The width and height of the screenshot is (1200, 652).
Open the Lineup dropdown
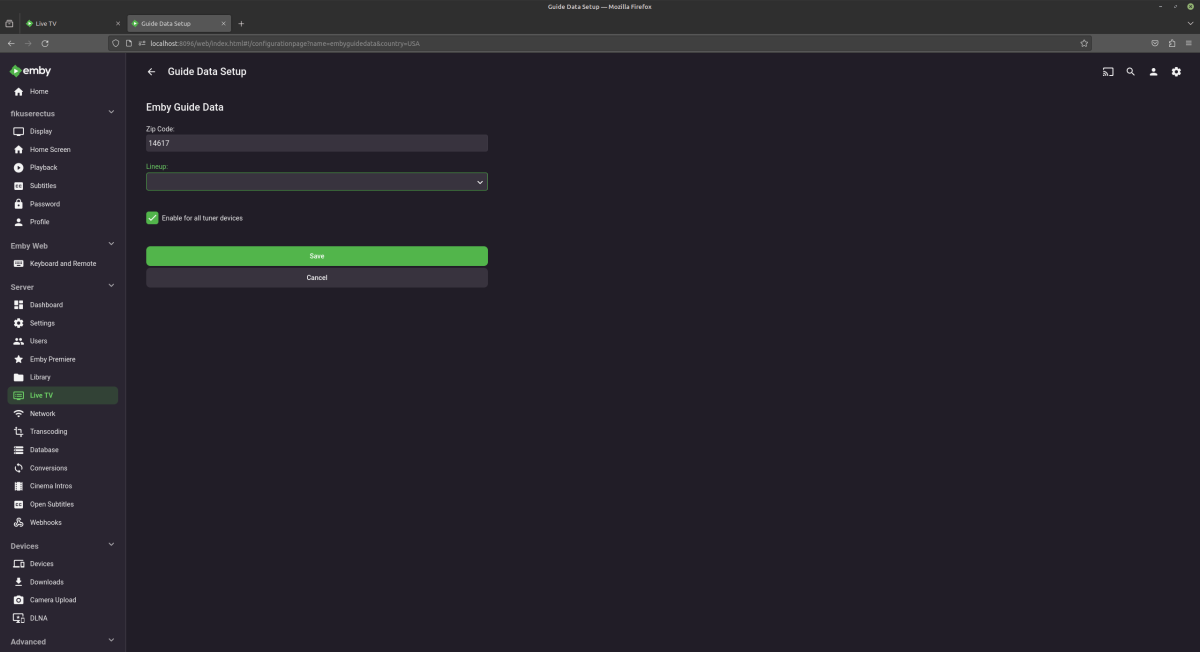point(316,181)
